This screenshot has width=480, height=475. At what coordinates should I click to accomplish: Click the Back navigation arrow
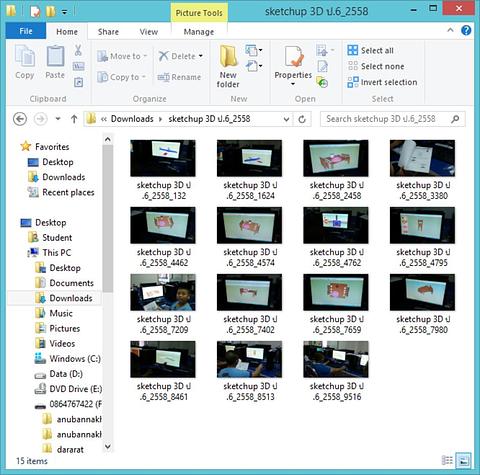coord(20,119)
